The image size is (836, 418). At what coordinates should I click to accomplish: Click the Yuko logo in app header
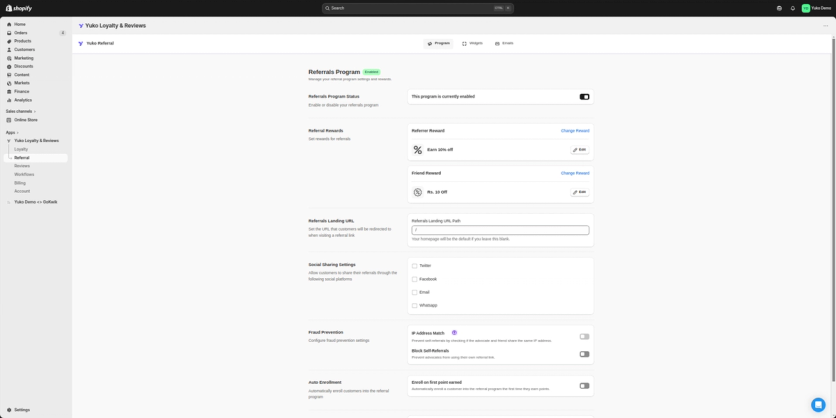click(x=81, y=26)
